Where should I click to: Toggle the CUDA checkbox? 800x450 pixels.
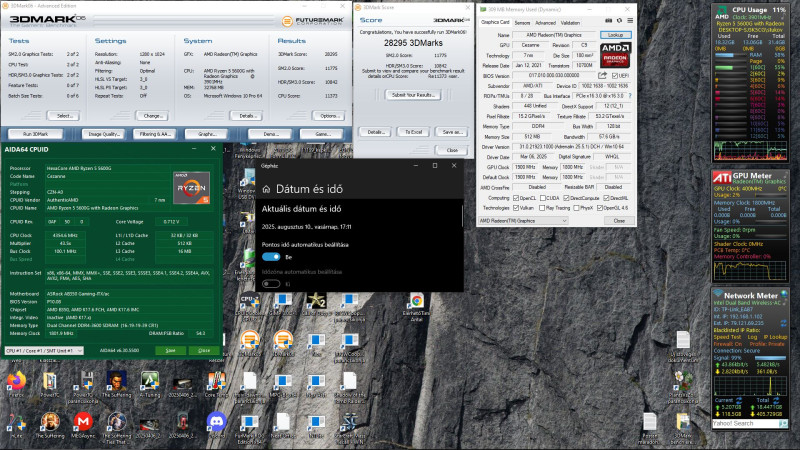click(x=543, y=198)
